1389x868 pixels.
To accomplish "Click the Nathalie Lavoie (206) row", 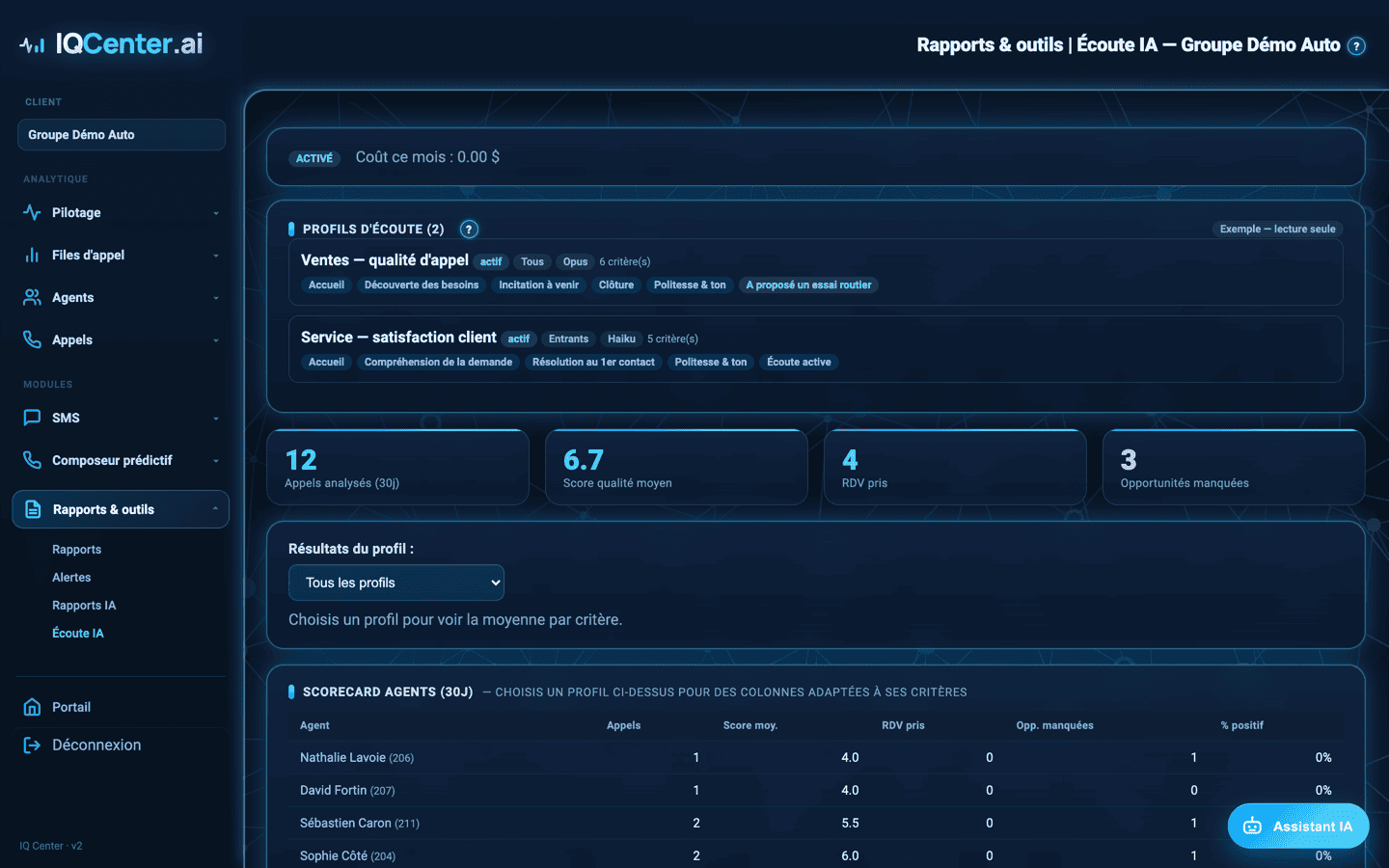I will pyautogui.click(x=815, y=758).
